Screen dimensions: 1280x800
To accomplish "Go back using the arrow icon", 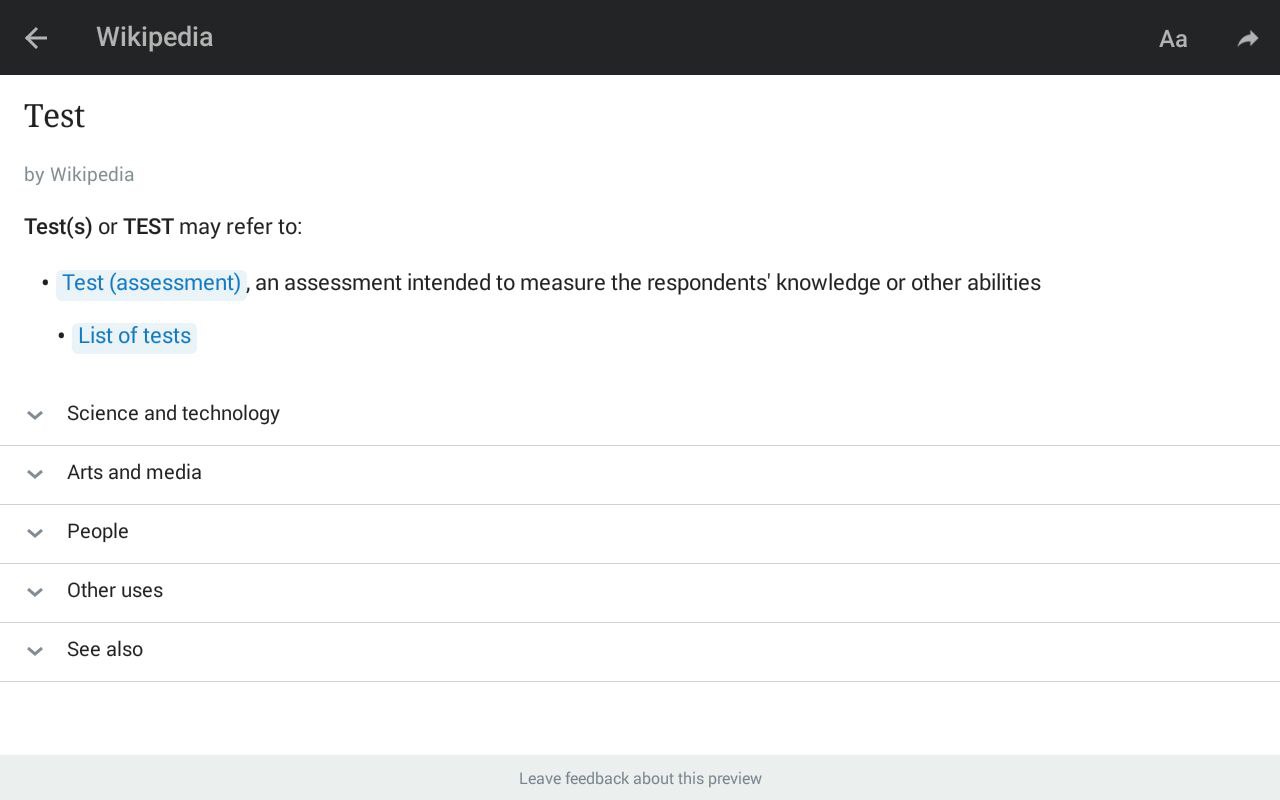I will (36, 38).
